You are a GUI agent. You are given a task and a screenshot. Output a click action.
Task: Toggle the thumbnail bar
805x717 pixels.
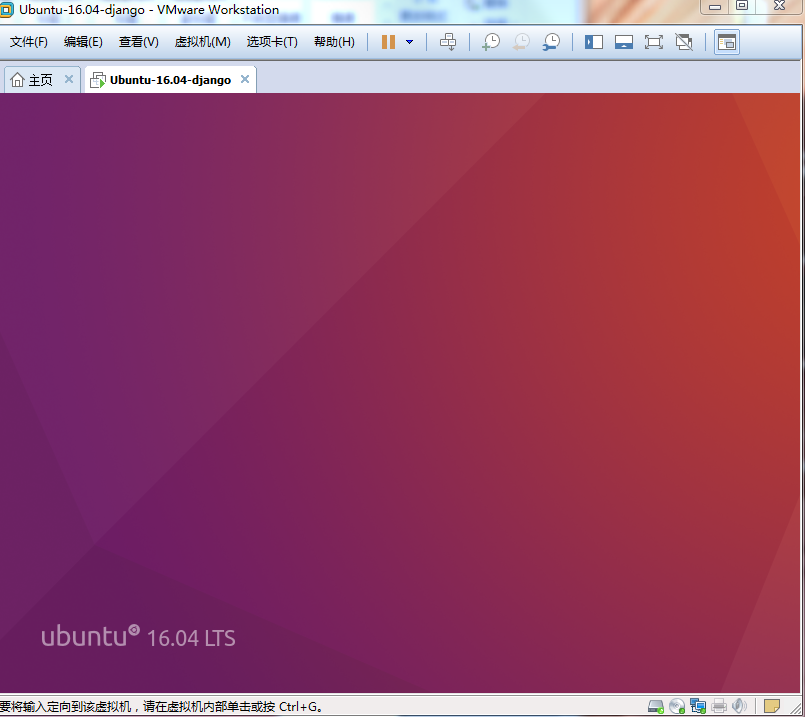click(625, 42)
